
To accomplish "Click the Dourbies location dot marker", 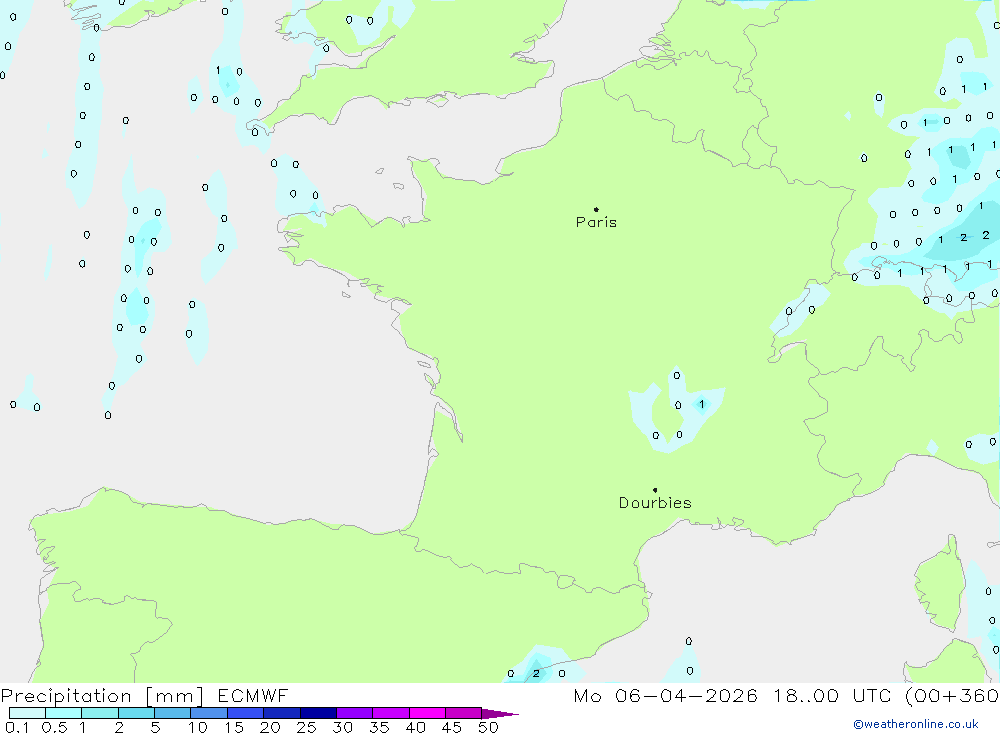I will point(655,490).
